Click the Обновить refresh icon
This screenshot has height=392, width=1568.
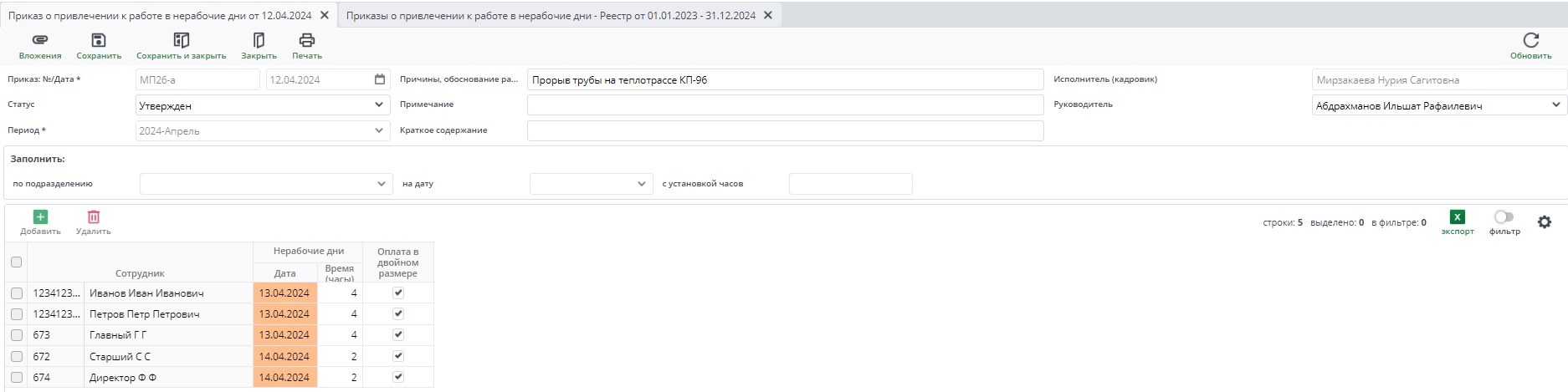point(1531,40)
